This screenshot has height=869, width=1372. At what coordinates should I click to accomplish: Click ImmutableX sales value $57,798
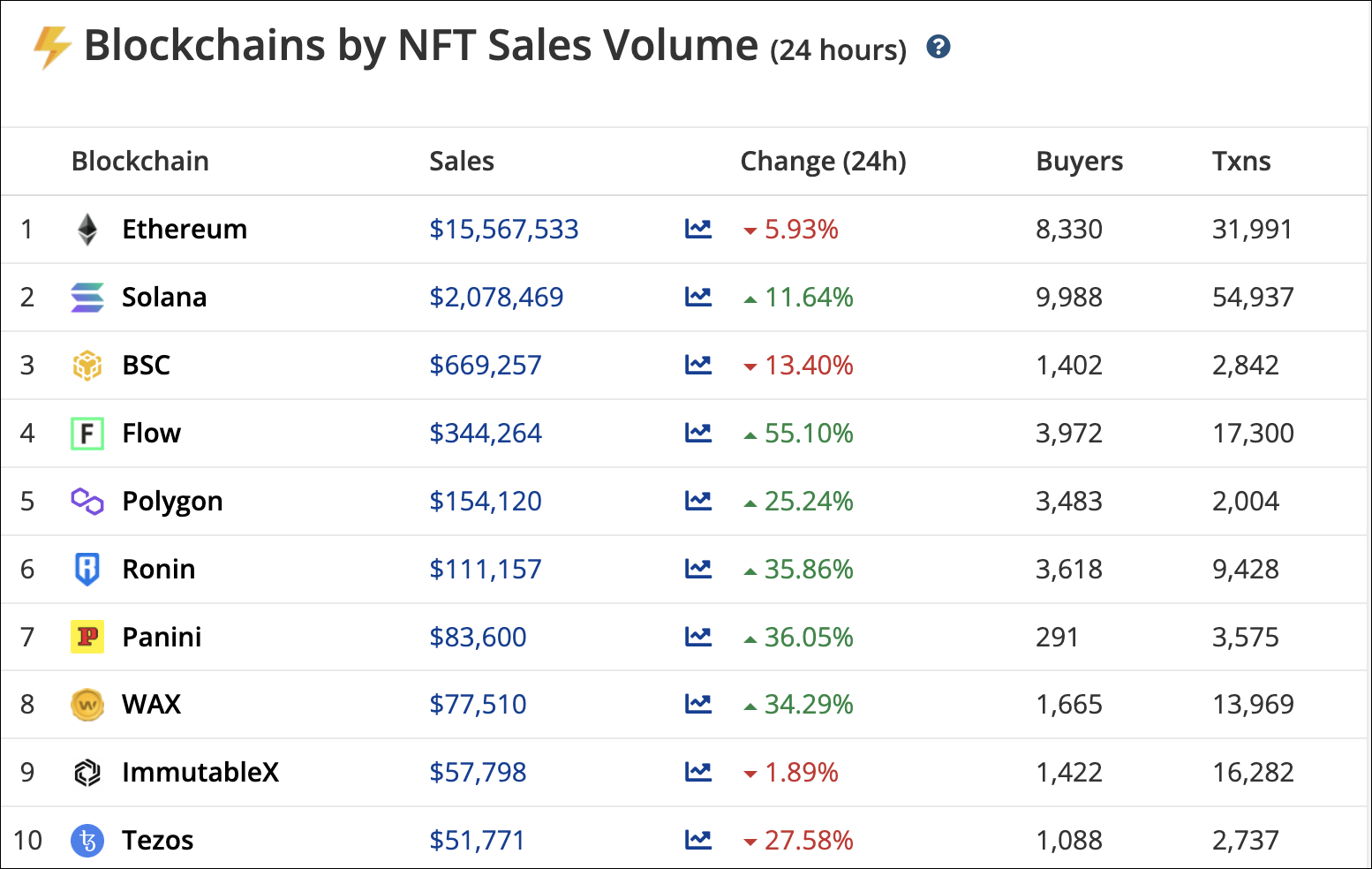click(478, 773)
